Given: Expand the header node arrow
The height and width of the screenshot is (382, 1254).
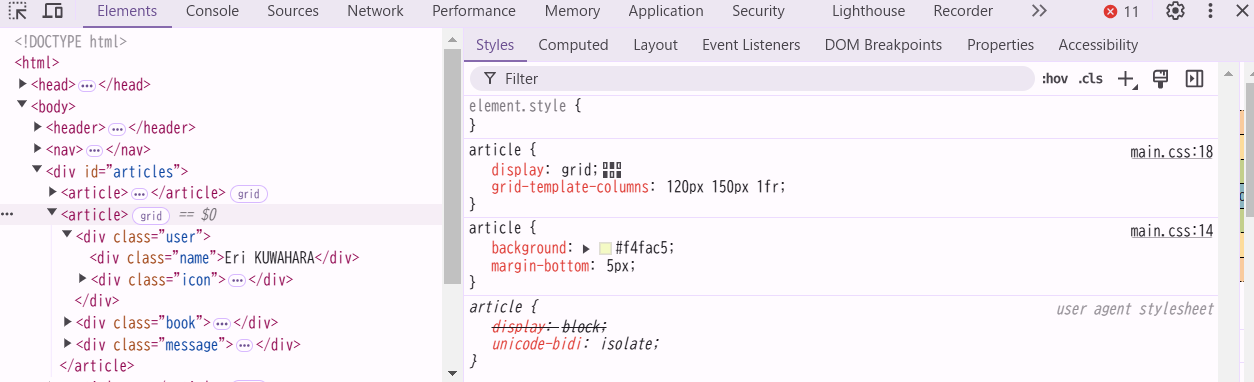Looking at the screenshot, I should 38,127.
